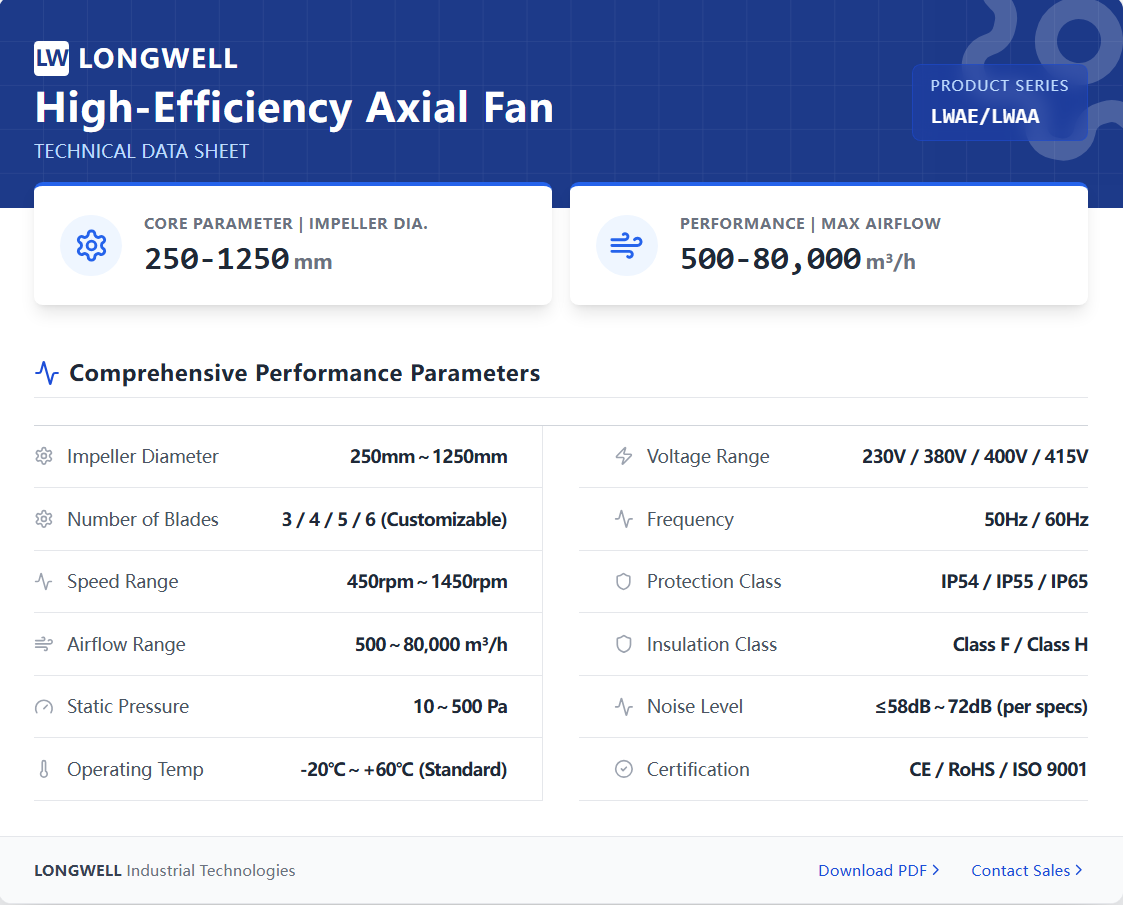The width and height of the screenshot is (1123, 905).
Task: Click the pulse icon beside Comprehensive Performance Parameters
Action: [45, 371]
